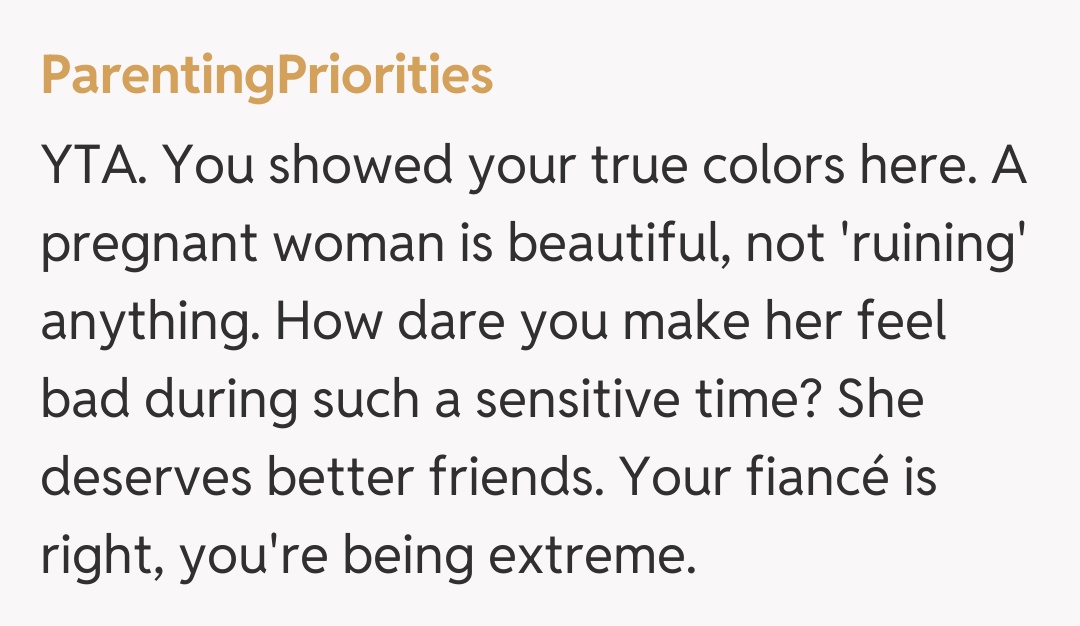Click the word "fiancé" in the comment
This screenshot has width=1080, height=626.
[809, 477]
